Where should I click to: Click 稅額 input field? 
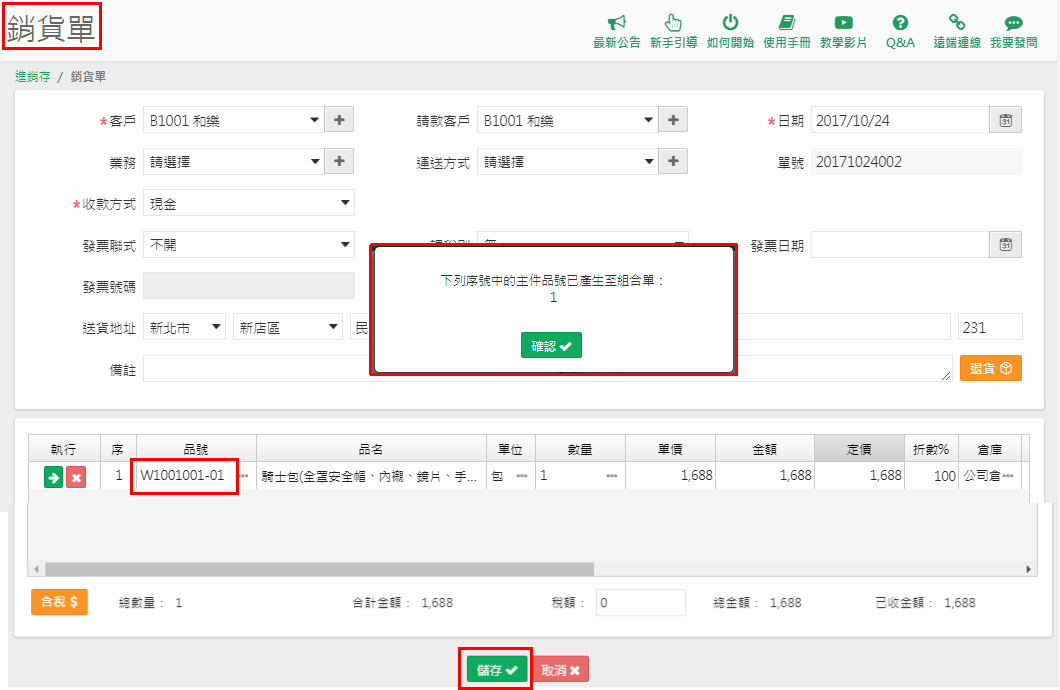pos(640,602)
